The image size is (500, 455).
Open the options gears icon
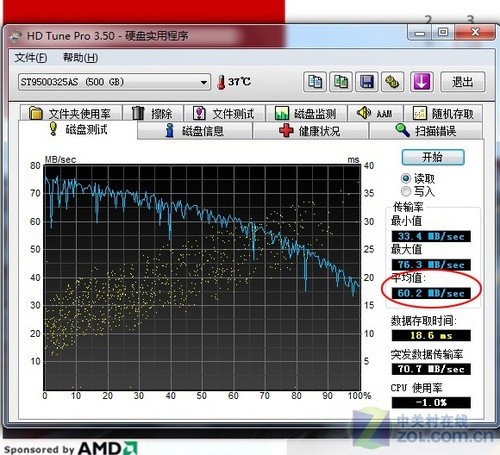[x=393, y=82]
